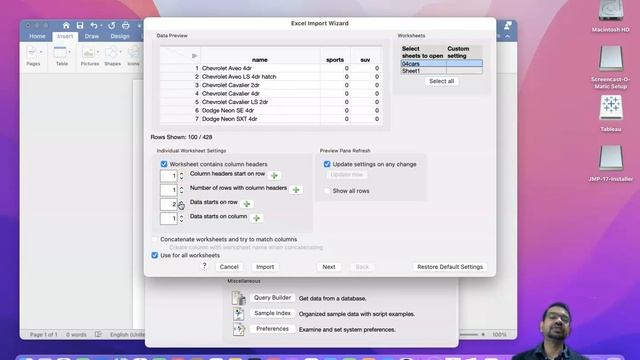Toggle Update settings on any change checkbox
Screen dimensions: 640x360
327,164
